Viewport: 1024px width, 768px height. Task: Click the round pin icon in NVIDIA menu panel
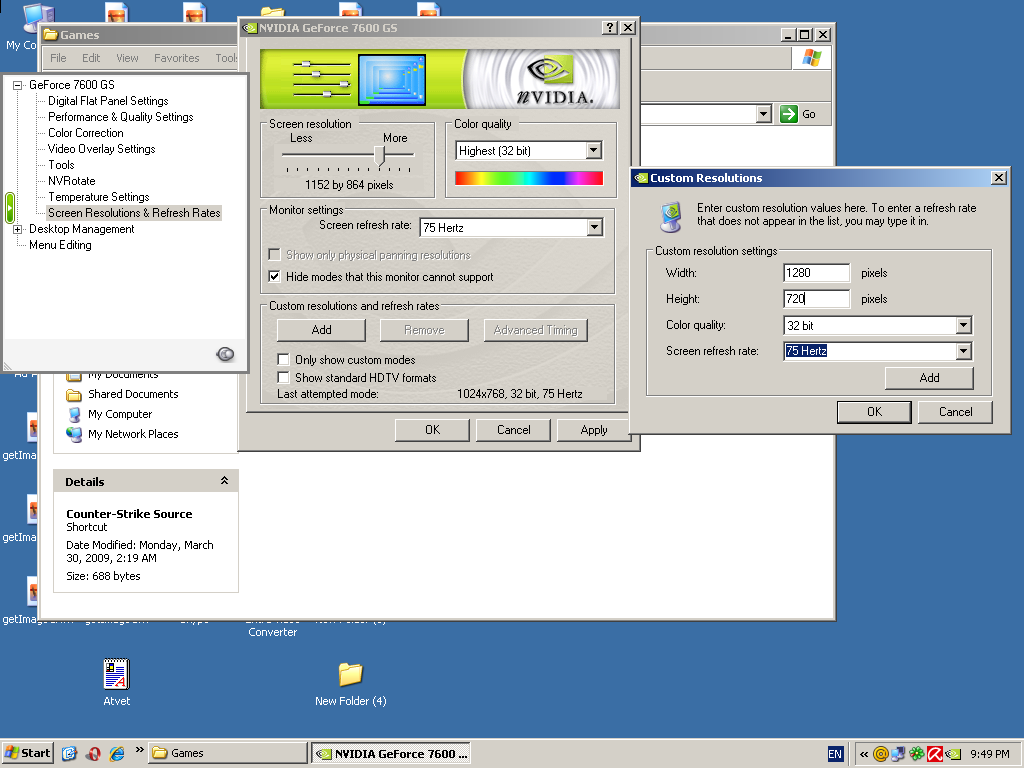click(225, 354)
